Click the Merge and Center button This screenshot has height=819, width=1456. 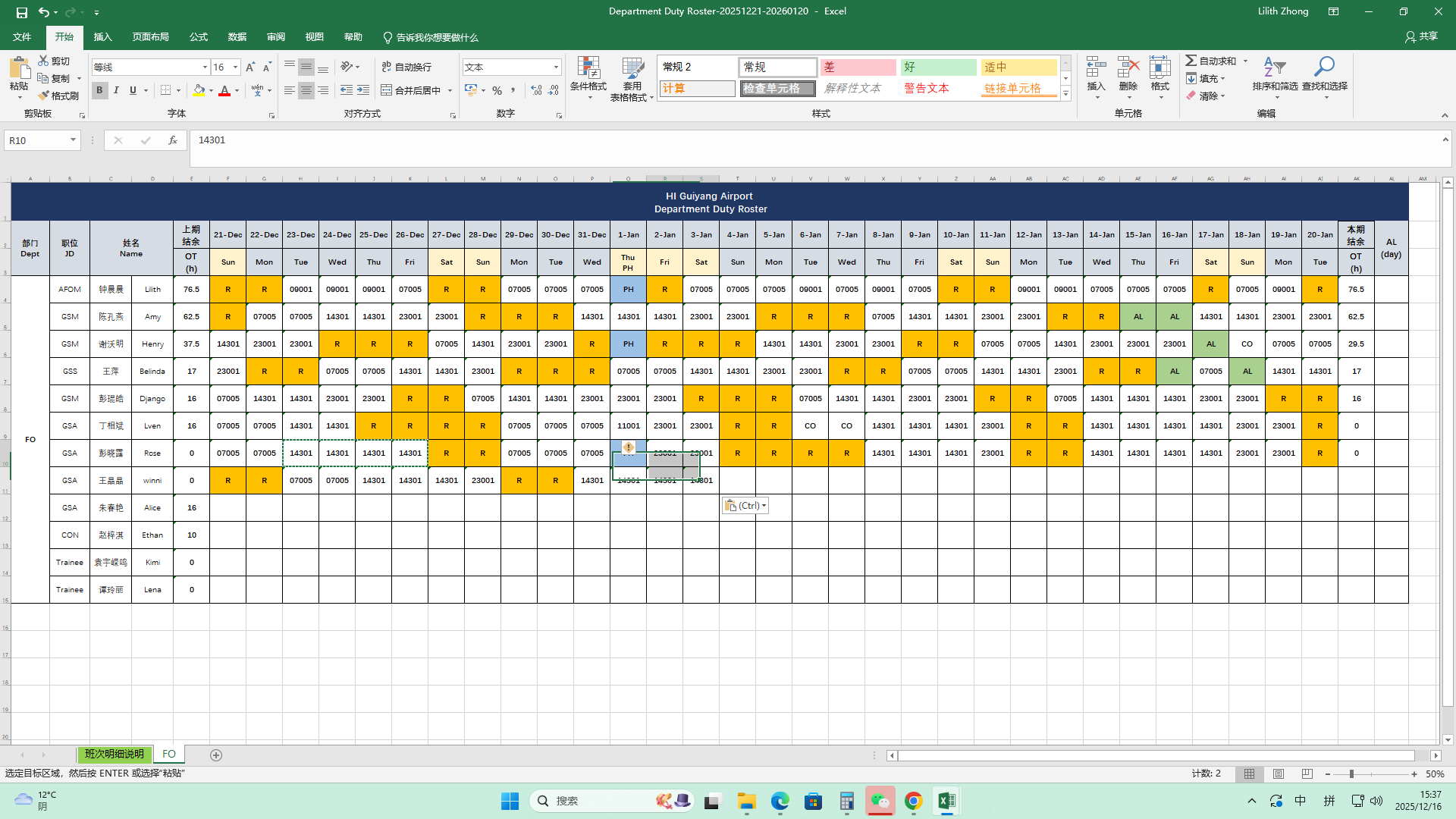tap(410, 90)
